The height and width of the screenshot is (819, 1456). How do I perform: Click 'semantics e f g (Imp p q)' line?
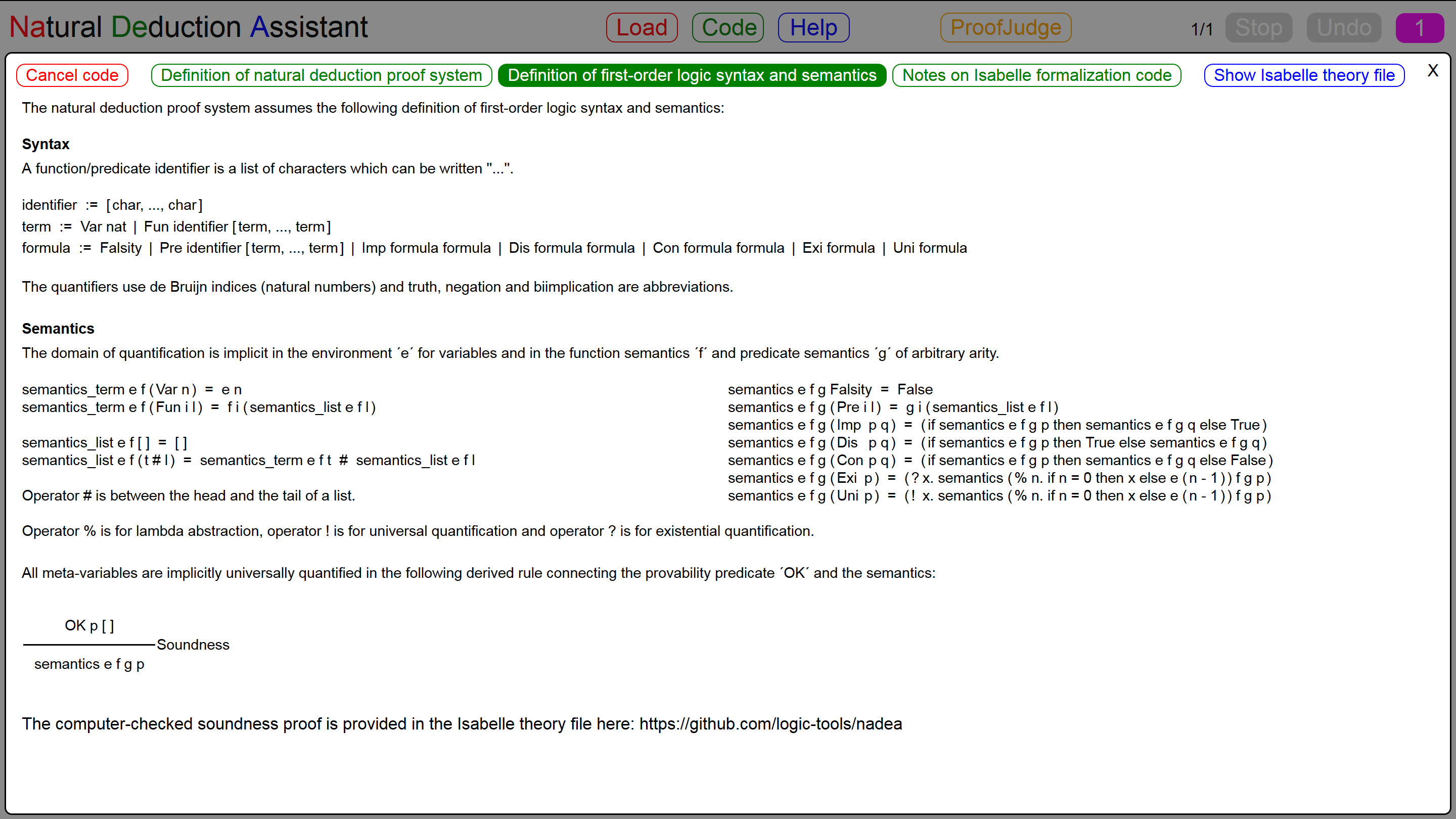(x=997, y=425)
